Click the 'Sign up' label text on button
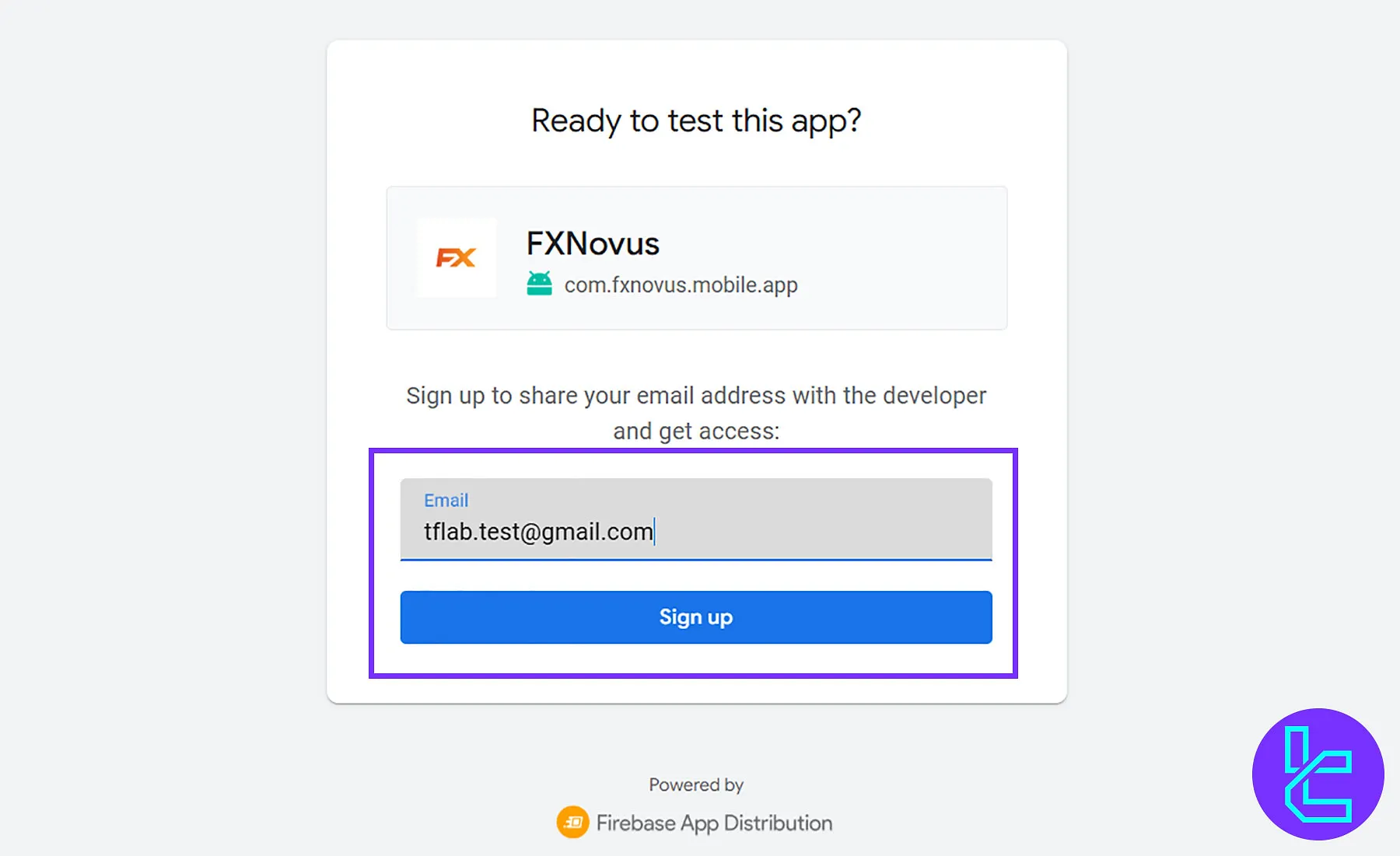This screenshot has height=856, width=1400. [696, 617]
